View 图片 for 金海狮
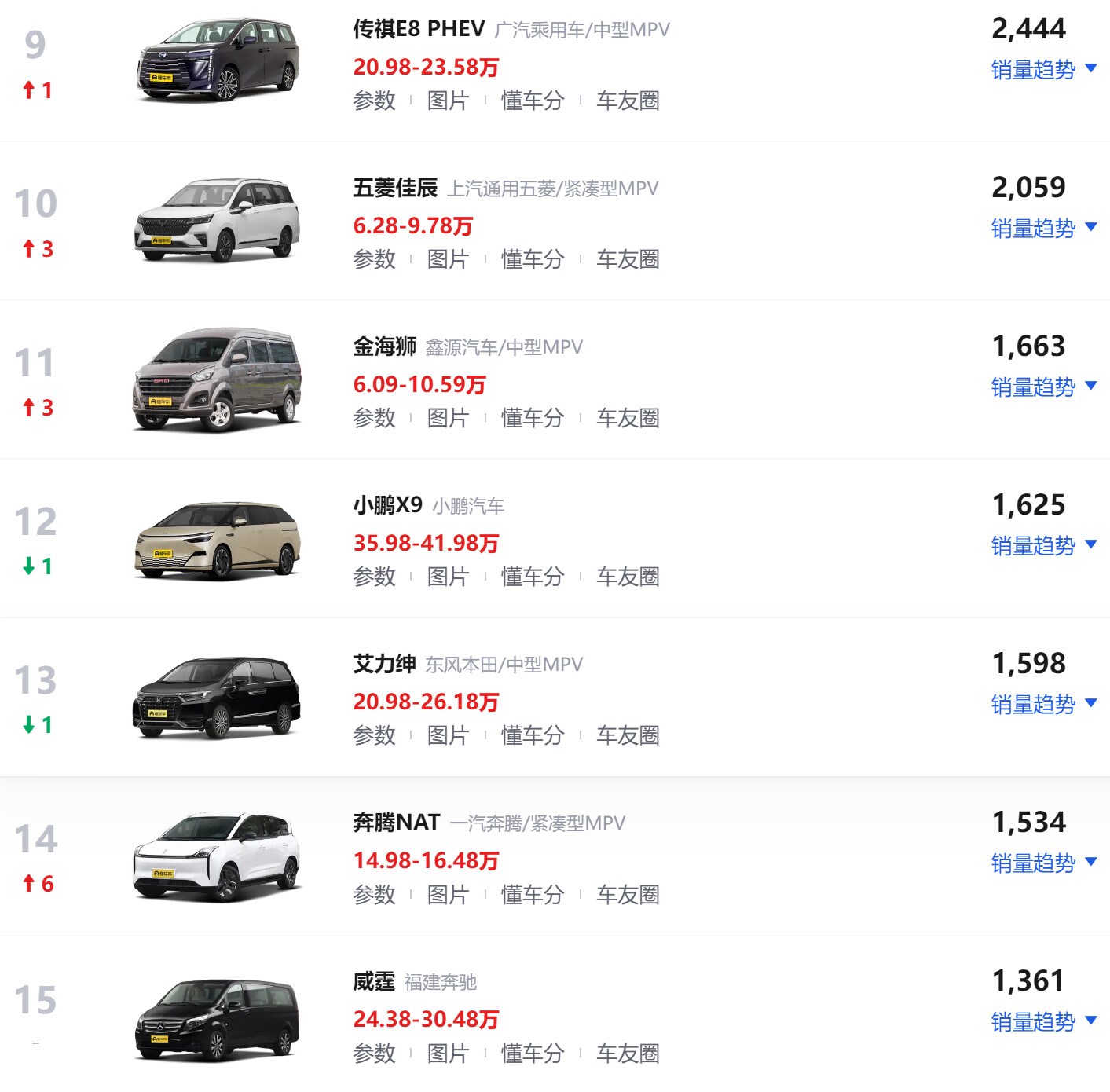The width and height of the screenshot is (1110, 1092). coord(447,418)
